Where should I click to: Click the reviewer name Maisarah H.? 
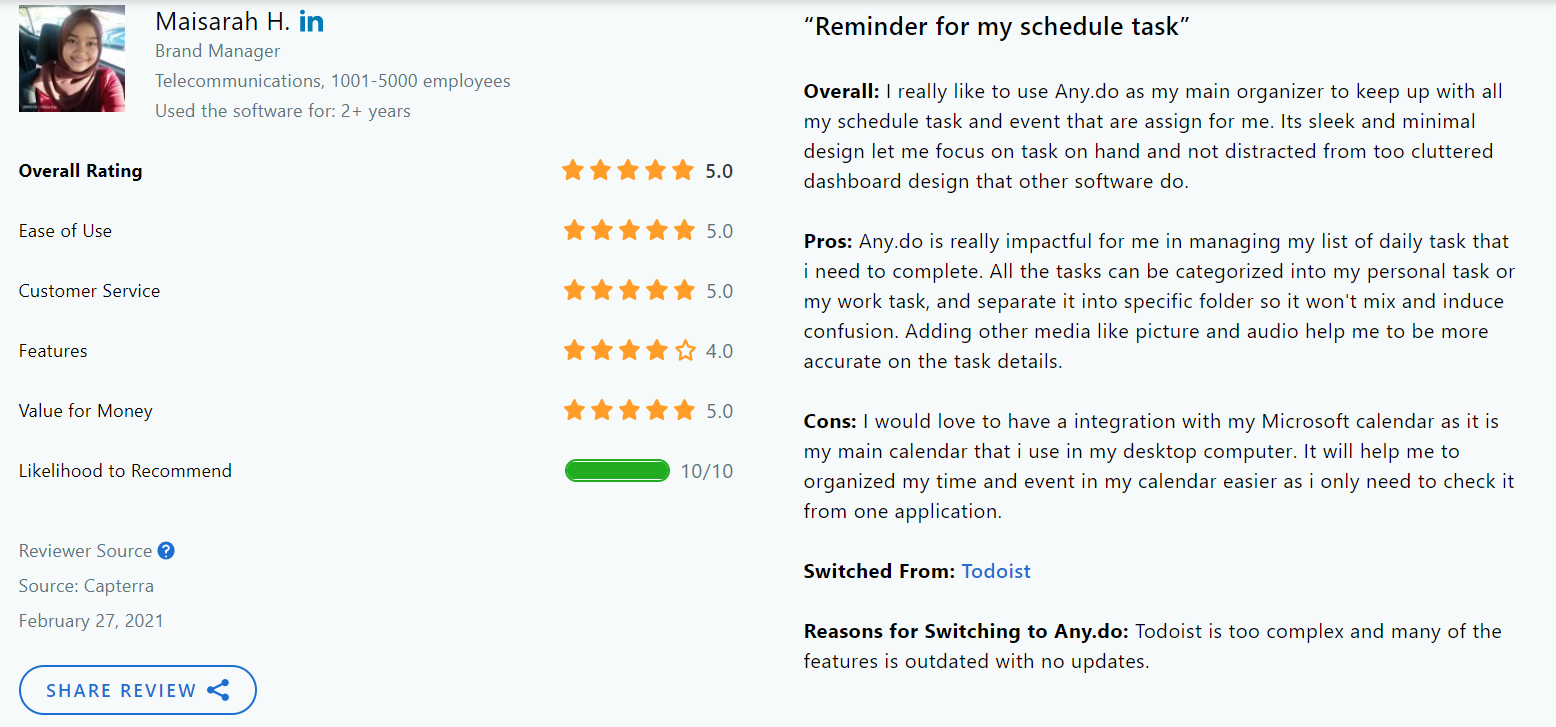point(222,19)
